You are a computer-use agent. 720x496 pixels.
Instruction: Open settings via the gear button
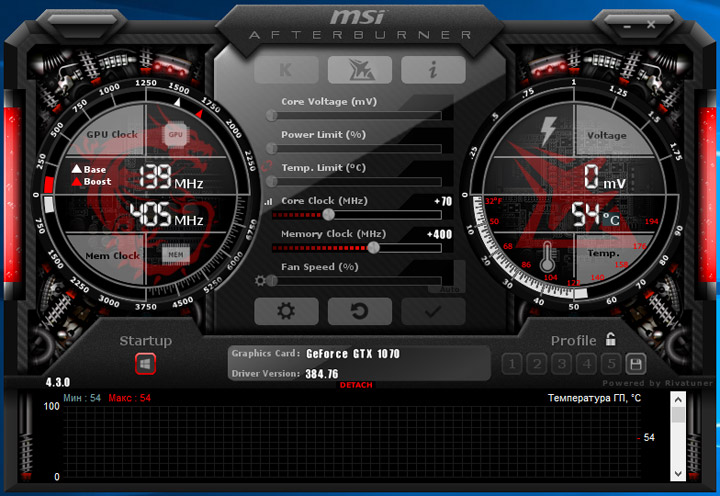[286, 311]
